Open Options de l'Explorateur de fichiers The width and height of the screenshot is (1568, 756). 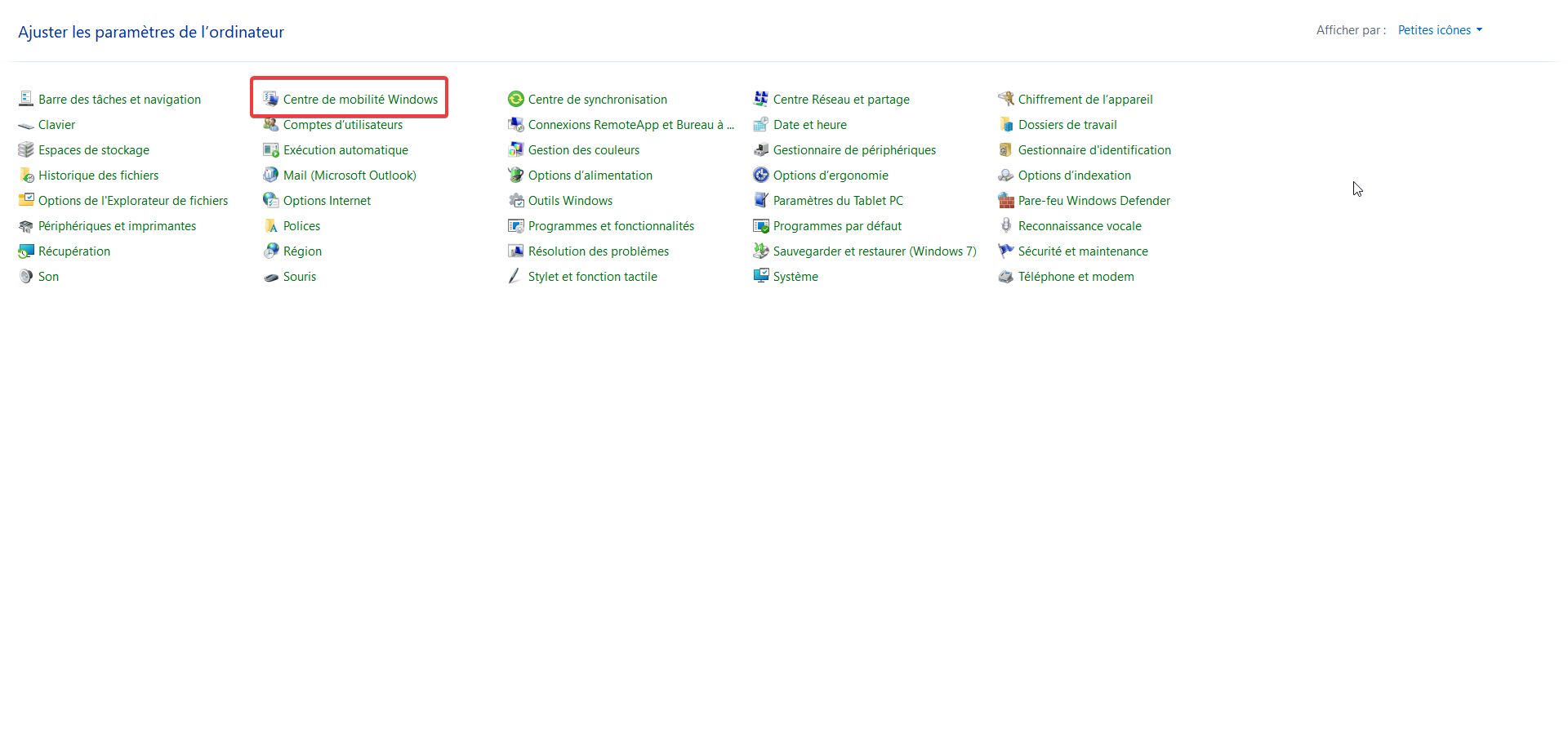pyautogui.click(x=133, y=201)
